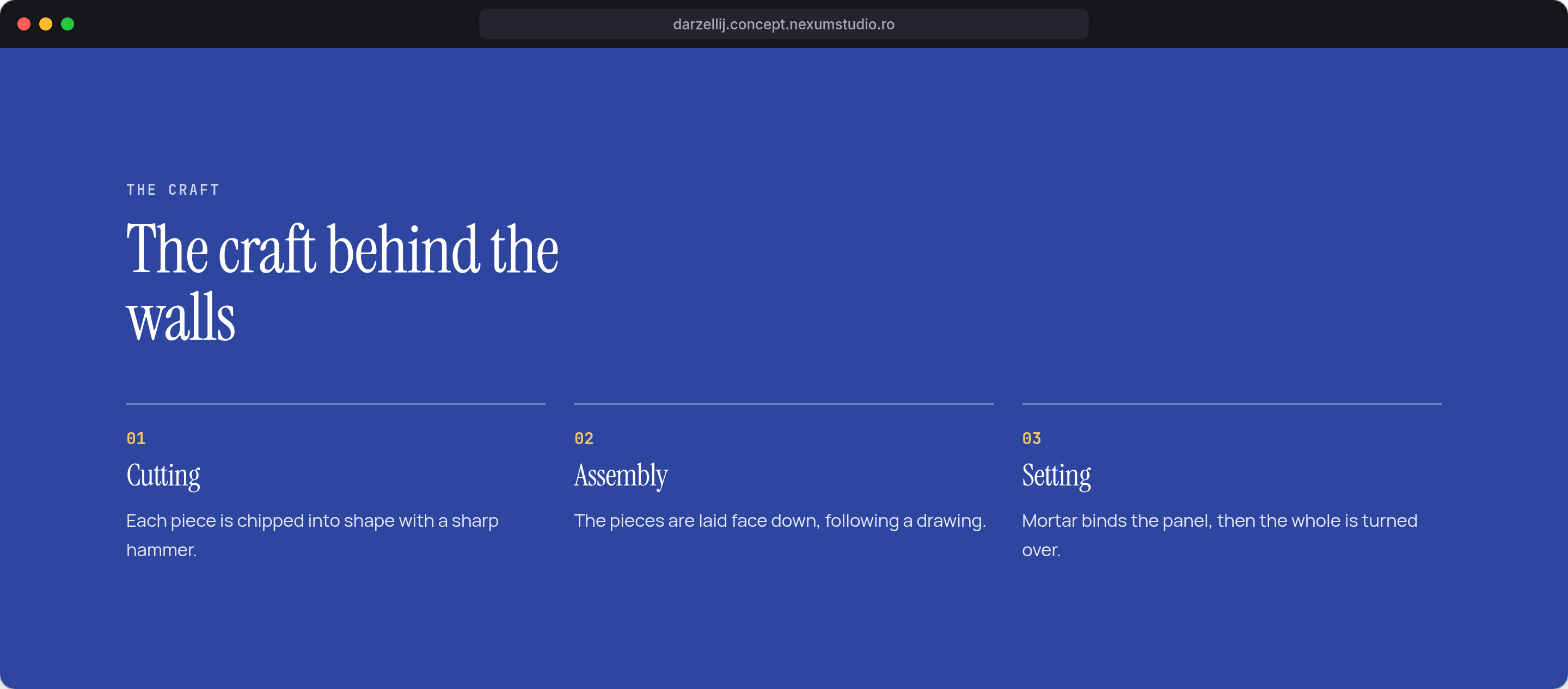Click the word walls in heading
Image resolution: width=1568 pixels, height=689 pixels.
pos(180,317)
